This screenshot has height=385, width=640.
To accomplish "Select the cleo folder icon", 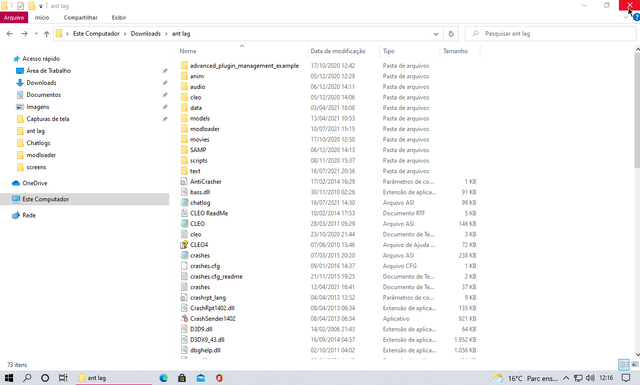I will click(184, 97).
